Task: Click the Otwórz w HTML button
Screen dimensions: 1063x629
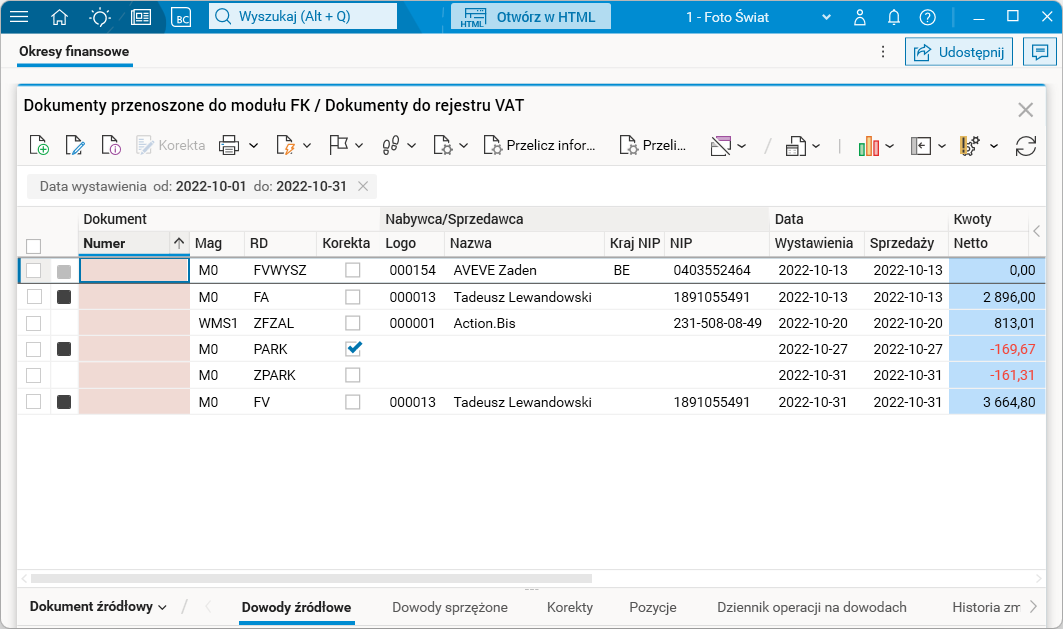Action: (x=531, y=17)
